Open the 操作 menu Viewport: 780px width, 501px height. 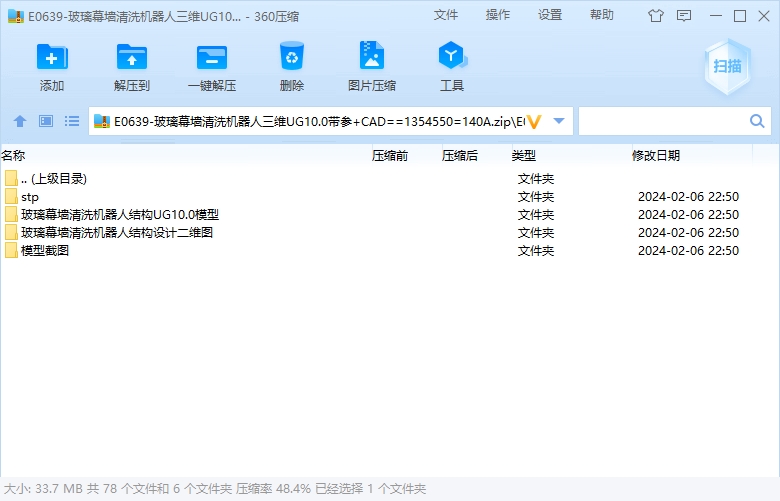tap(498, 15)
